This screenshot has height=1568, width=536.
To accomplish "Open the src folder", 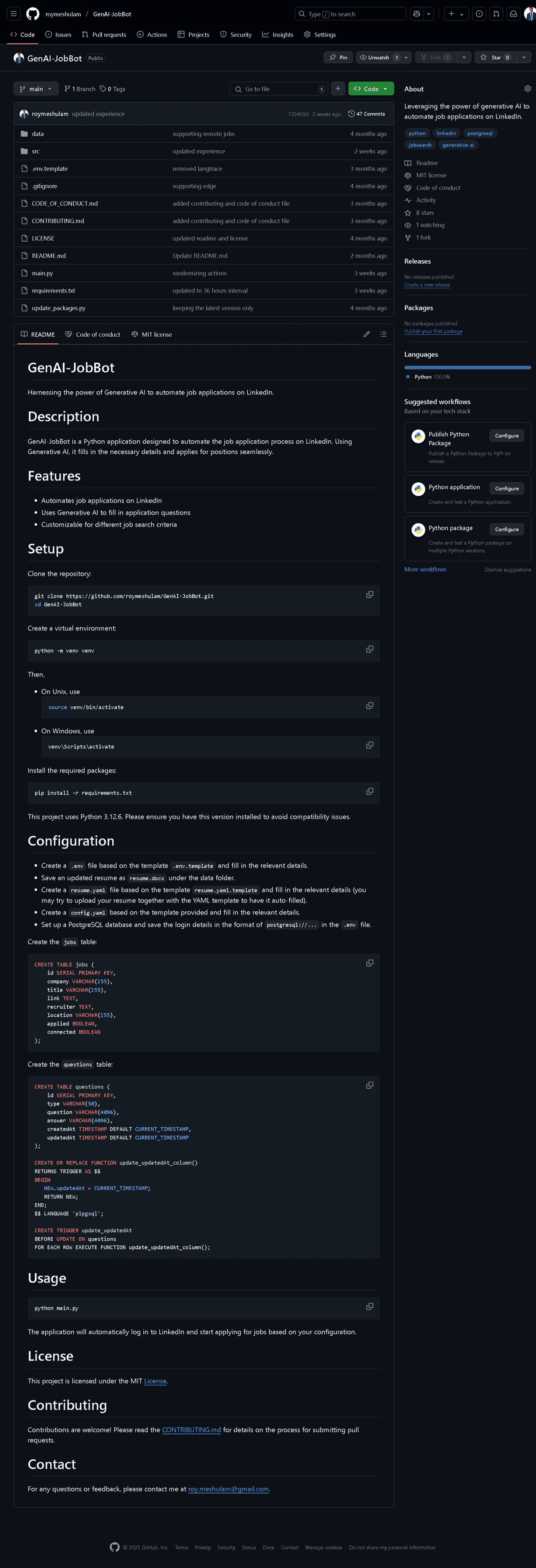I will [x=35, y=151].
